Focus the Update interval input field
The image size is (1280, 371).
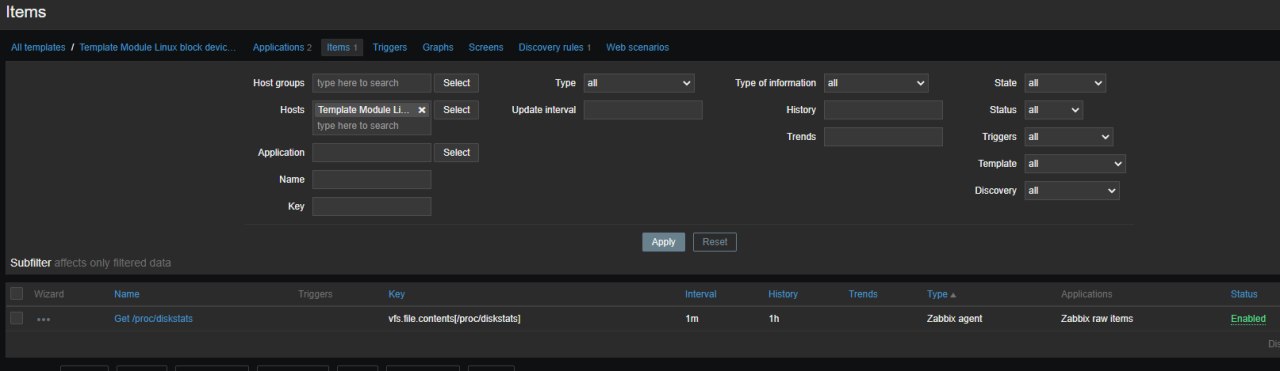click(643, 110)
